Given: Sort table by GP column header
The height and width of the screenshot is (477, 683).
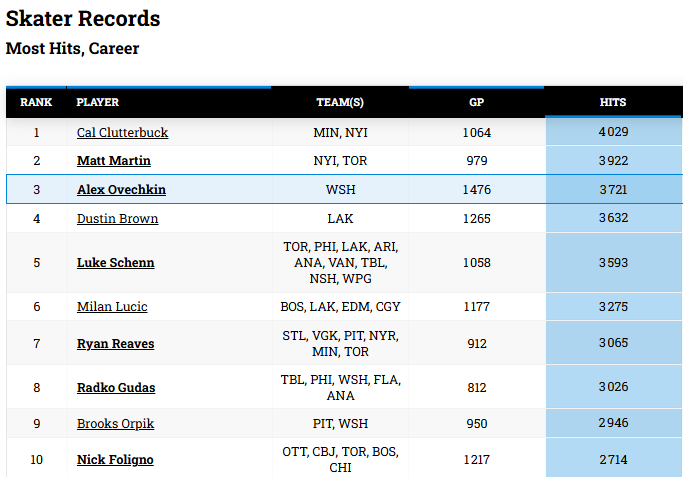Looking at the screenshot, I should 477,102.
